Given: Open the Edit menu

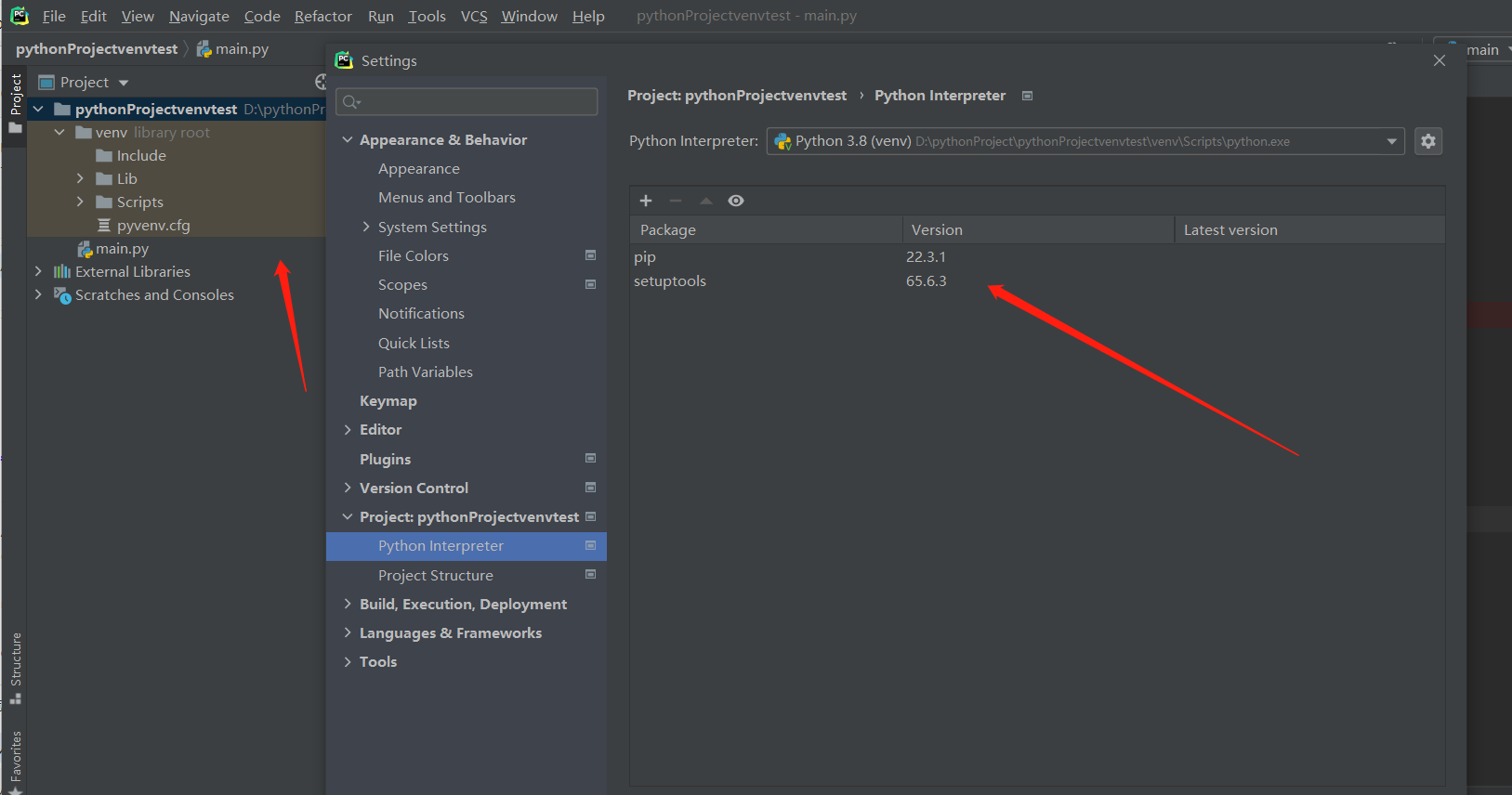Looking at the screenshot, I should [x=93, y=17].
